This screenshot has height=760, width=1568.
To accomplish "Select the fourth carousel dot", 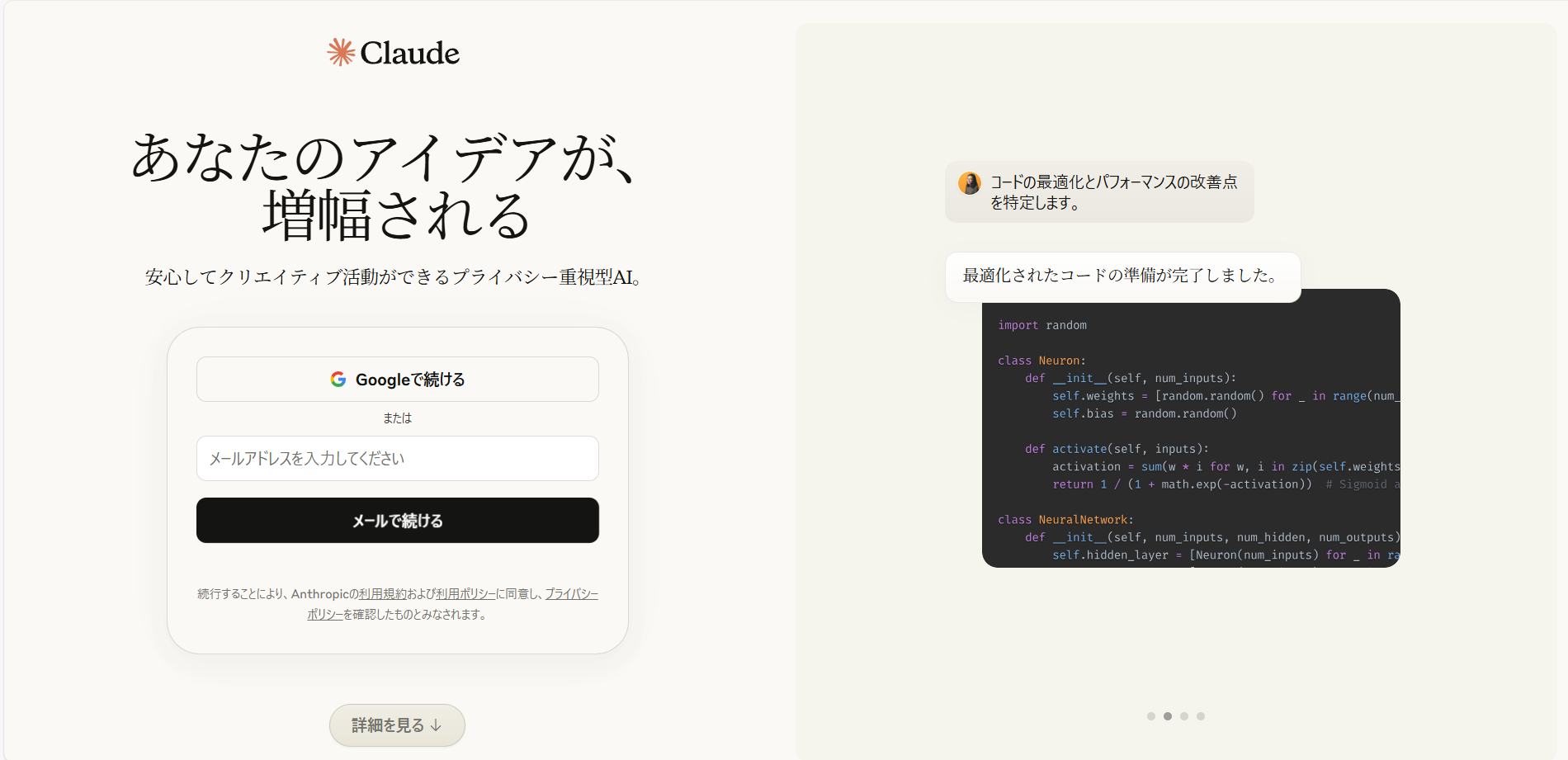I will pos(1201,716).
